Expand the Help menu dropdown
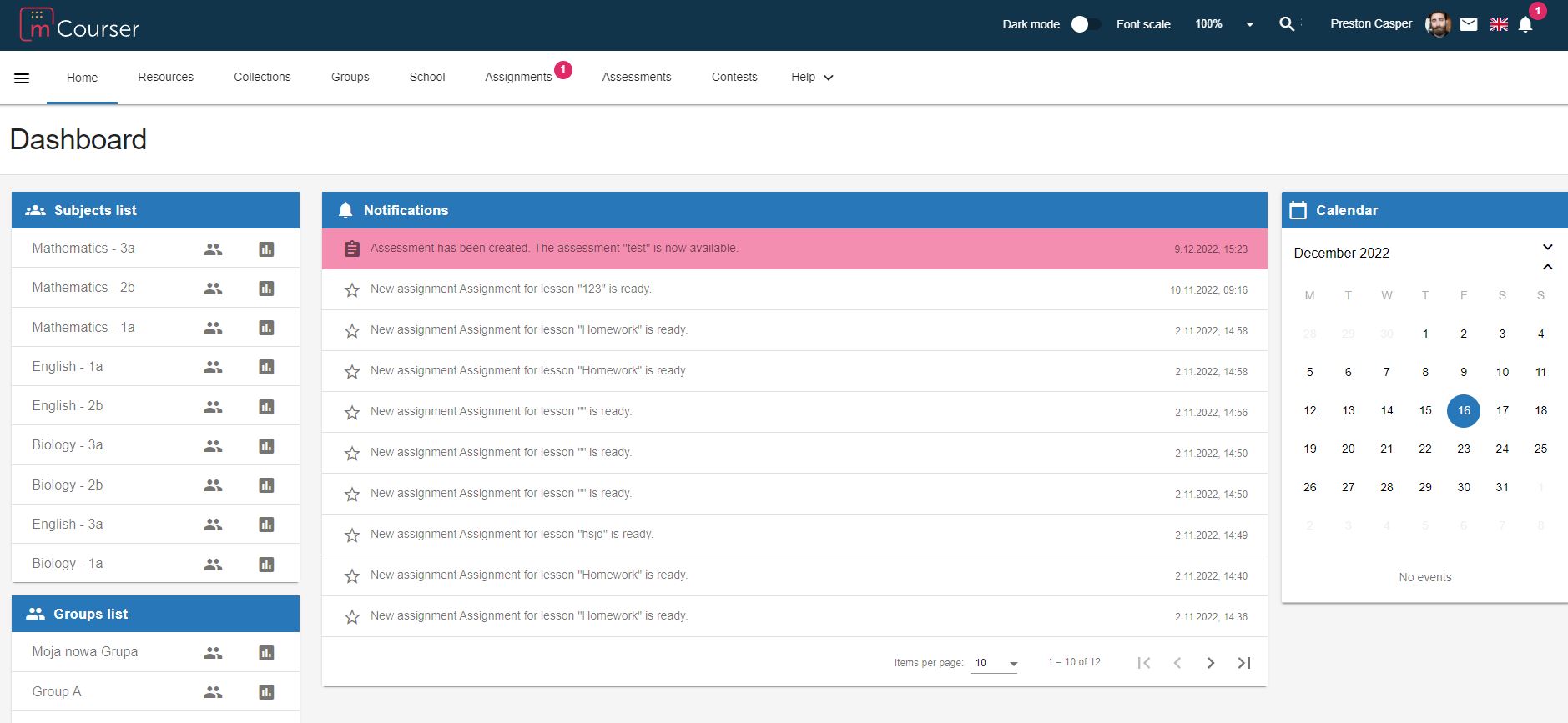 pyautogui.click(x=812, y=78)
